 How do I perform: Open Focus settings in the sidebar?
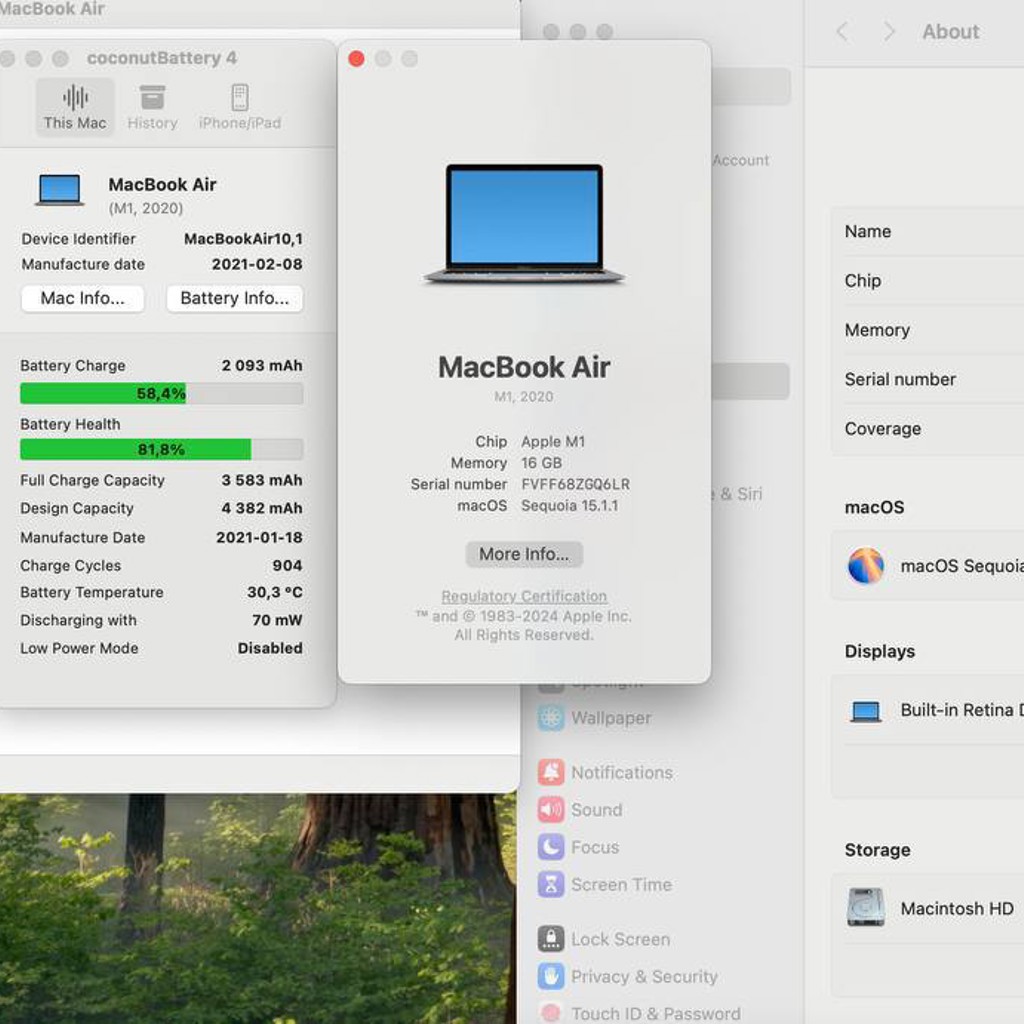point(579,847)
